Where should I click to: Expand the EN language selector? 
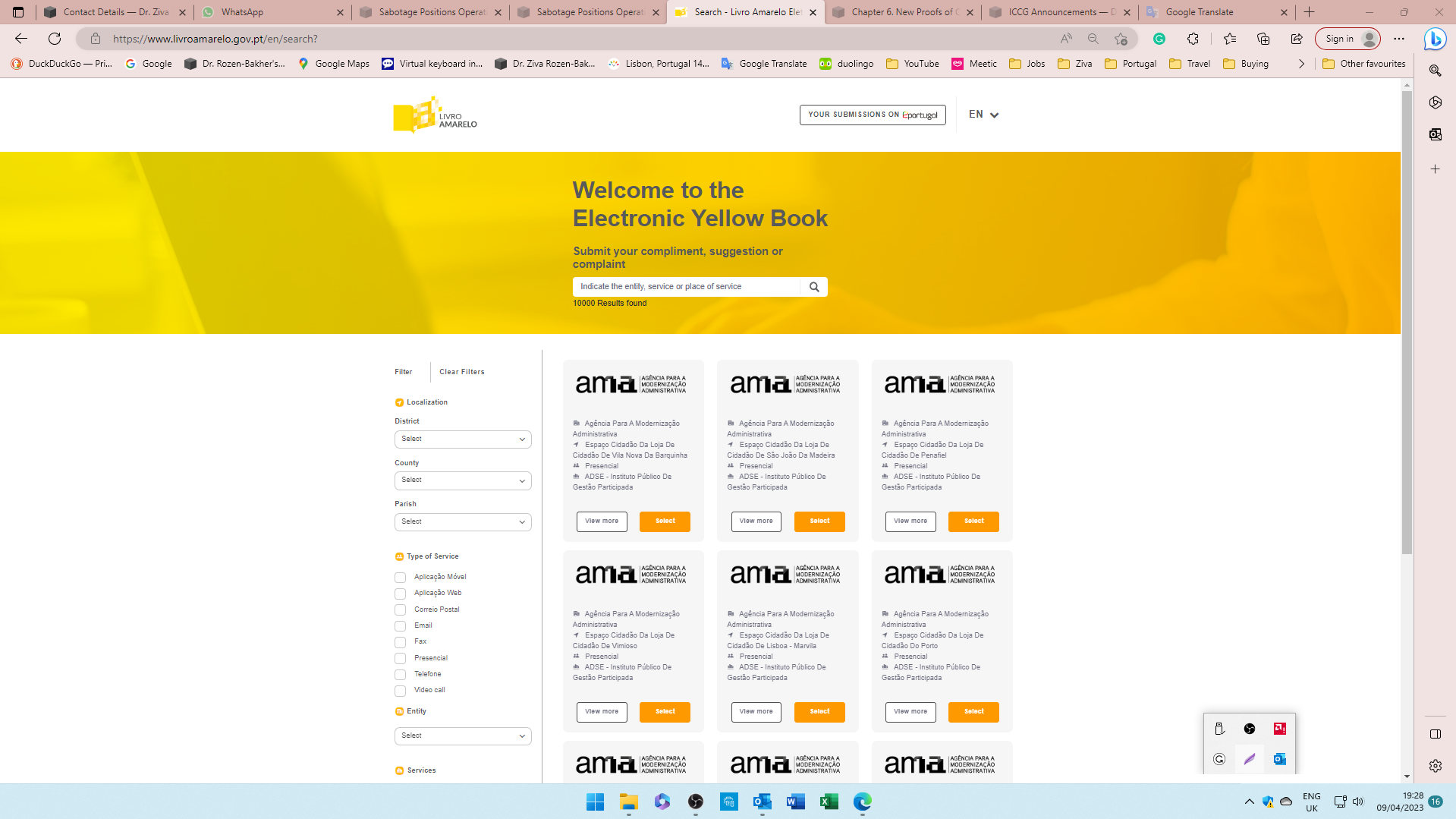point(983,115)
